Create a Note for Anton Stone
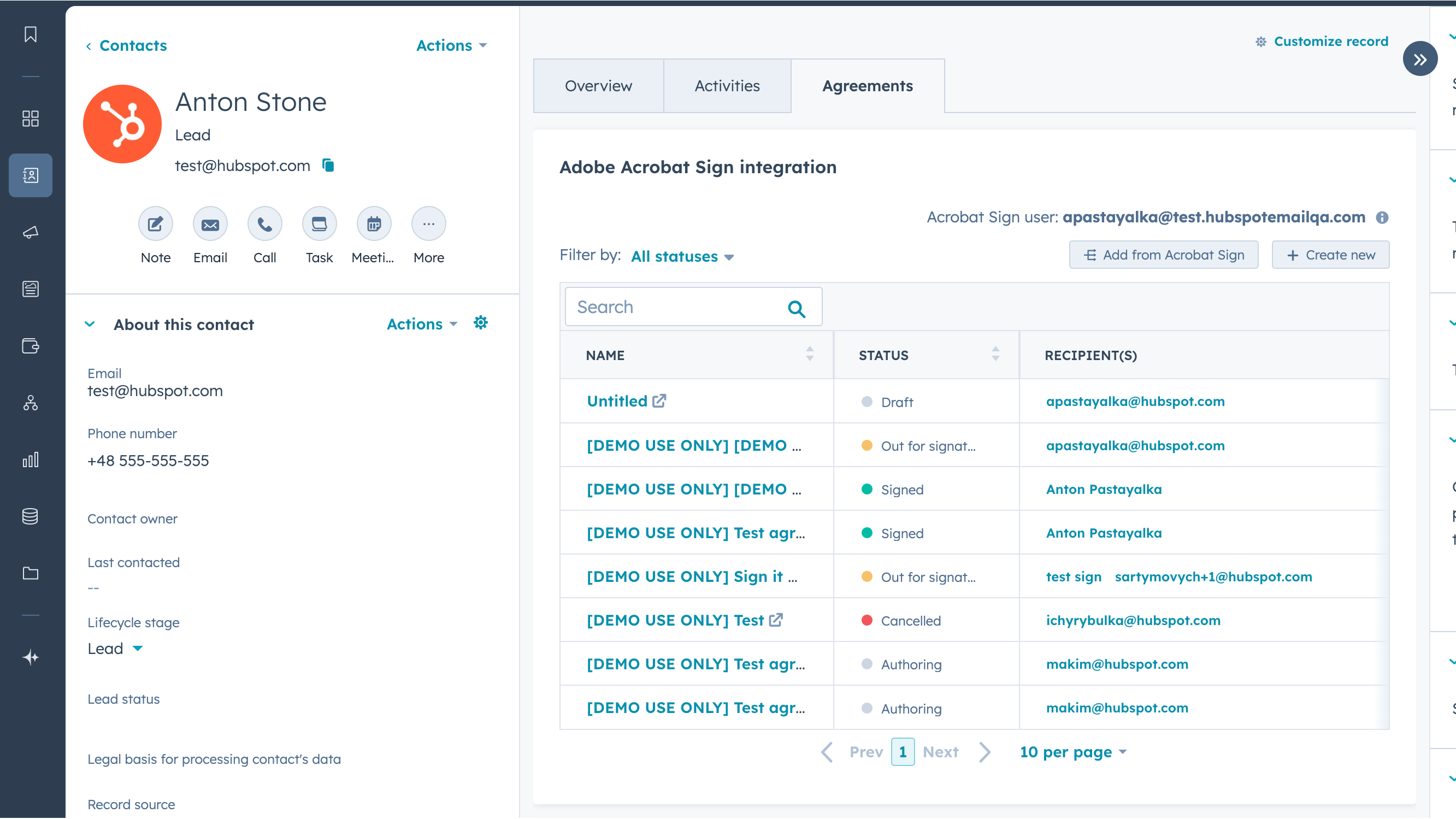The height and width of the screenshot is (819, 1456). [155, 223]
